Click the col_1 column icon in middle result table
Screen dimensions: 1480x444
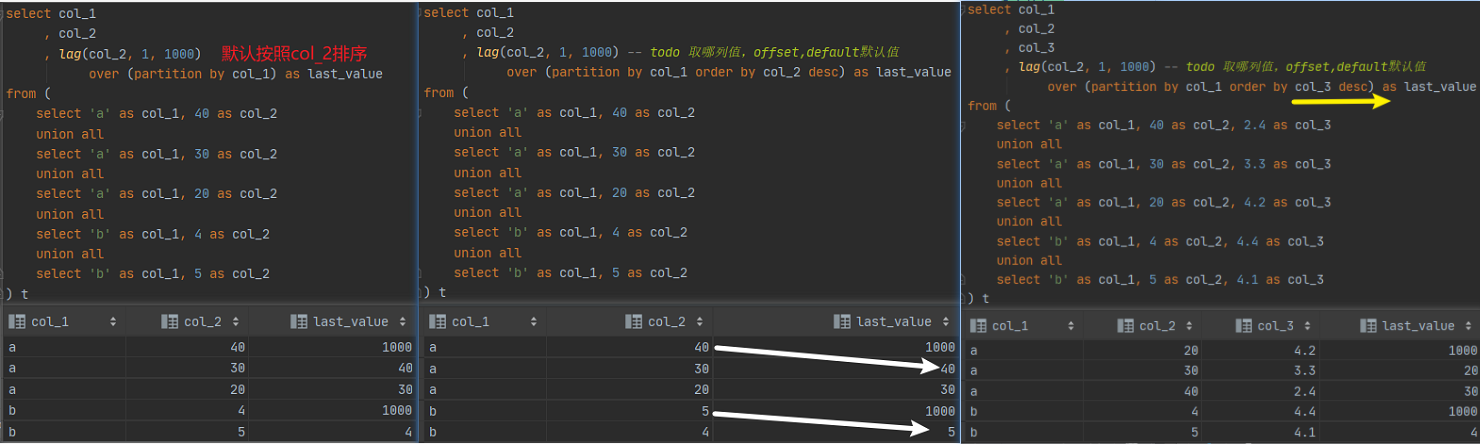[437, 322]
